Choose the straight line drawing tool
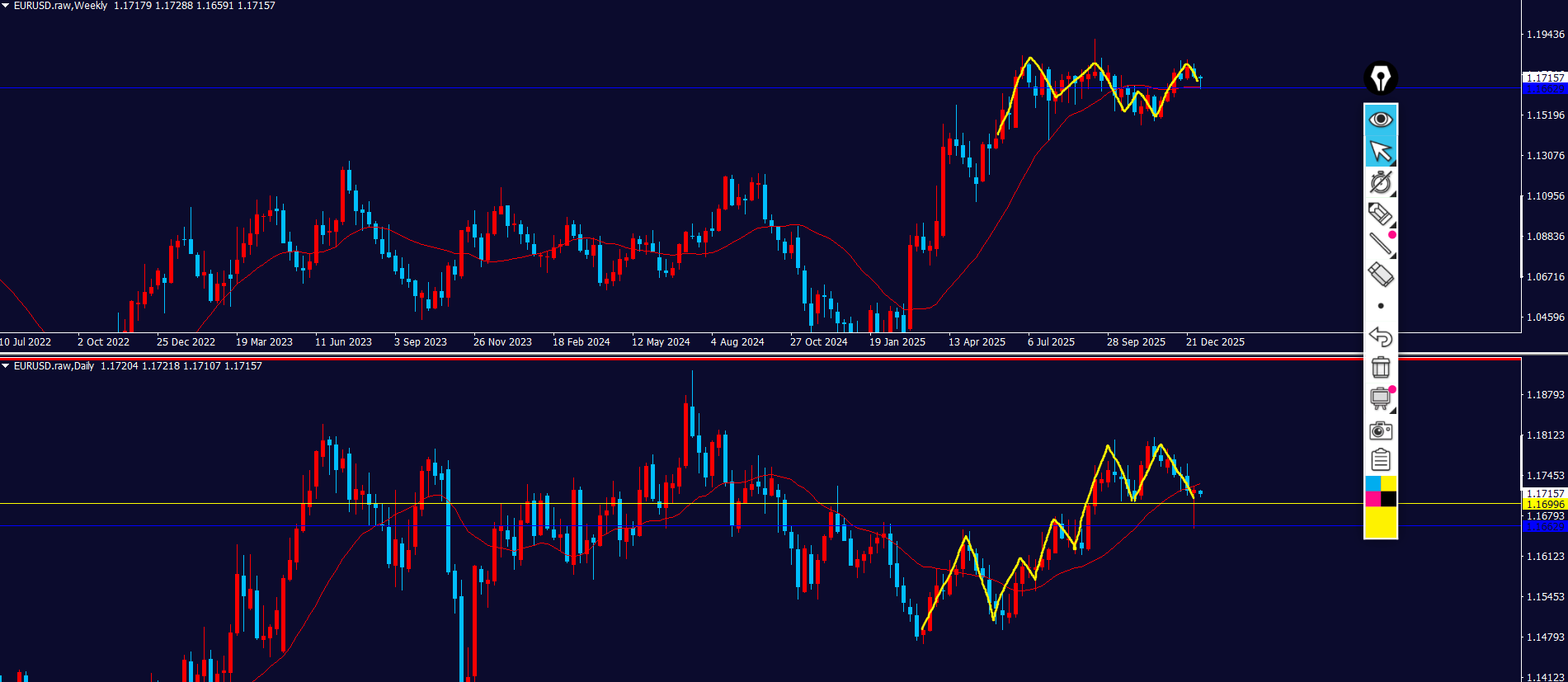Screen dimensions: 1568x682 pos(1380,244)
